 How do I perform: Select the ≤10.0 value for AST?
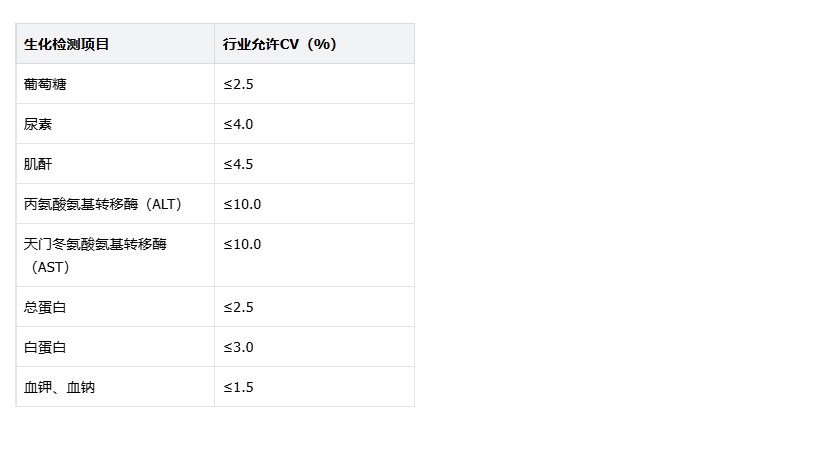pyautogui.click(x=314, y=256)
